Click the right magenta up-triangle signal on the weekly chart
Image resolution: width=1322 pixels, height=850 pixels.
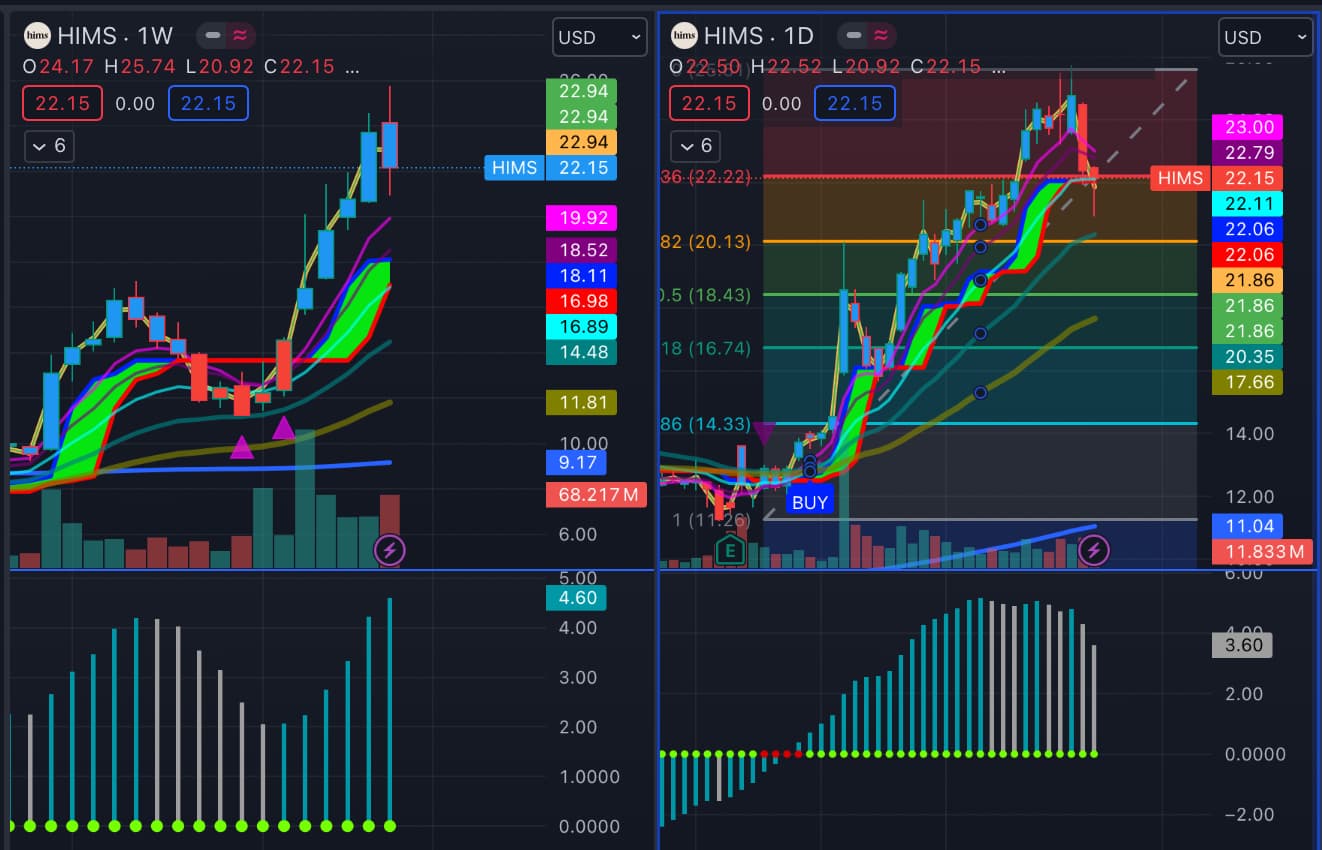coord(283,428)
